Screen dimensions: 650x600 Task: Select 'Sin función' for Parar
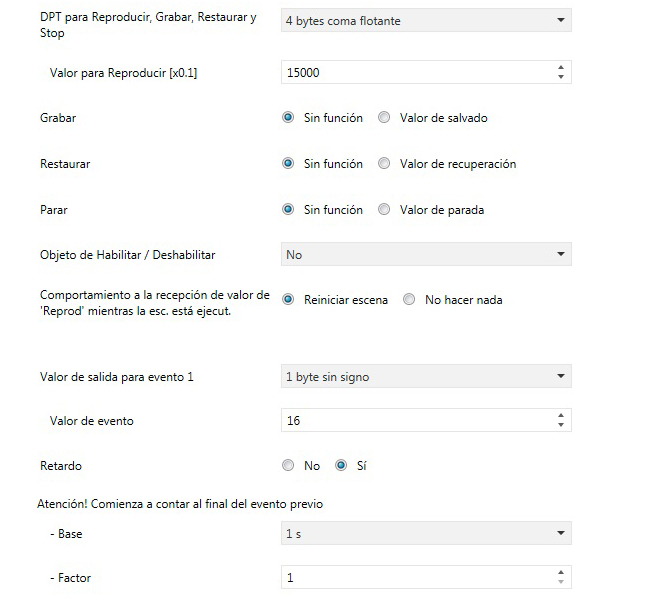[x=289, y=210]
